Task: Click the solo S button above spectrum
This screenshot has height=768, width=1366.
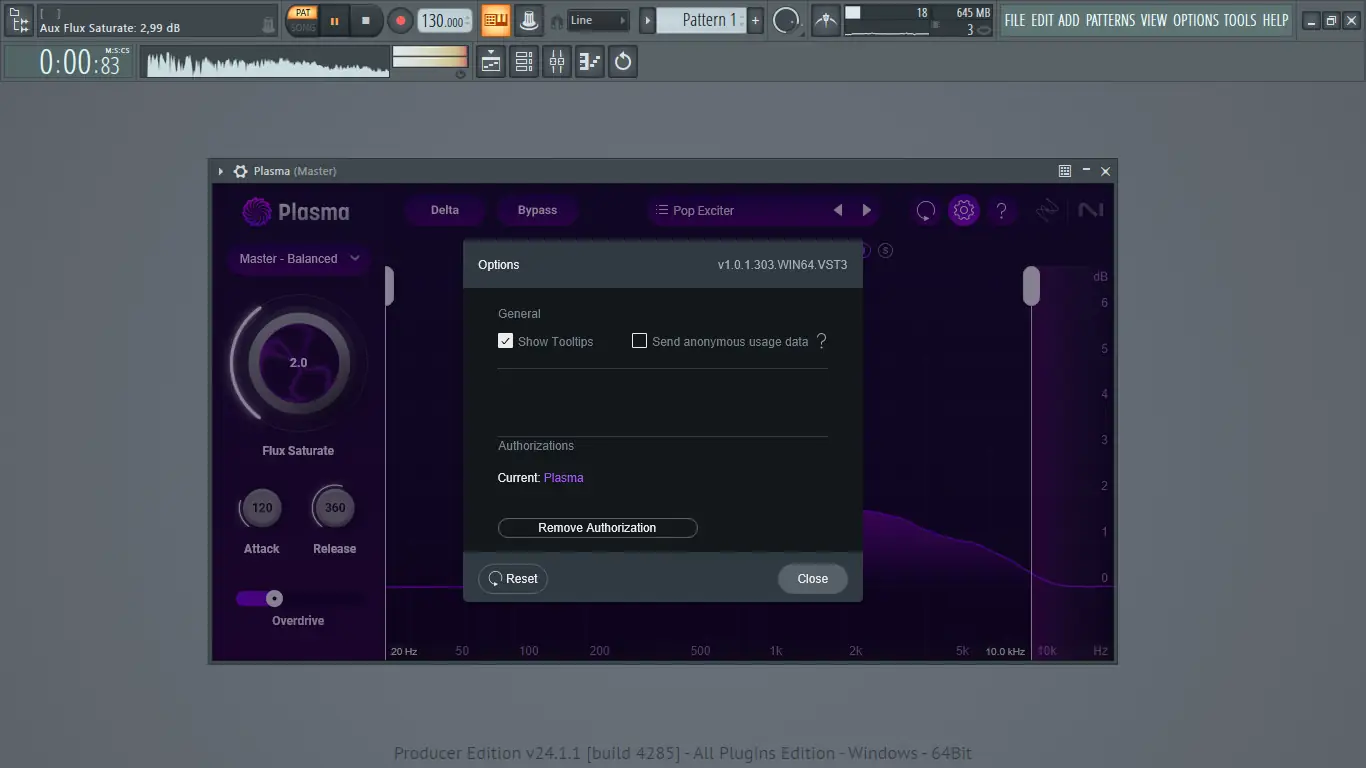Action: [x=885, y=250]
